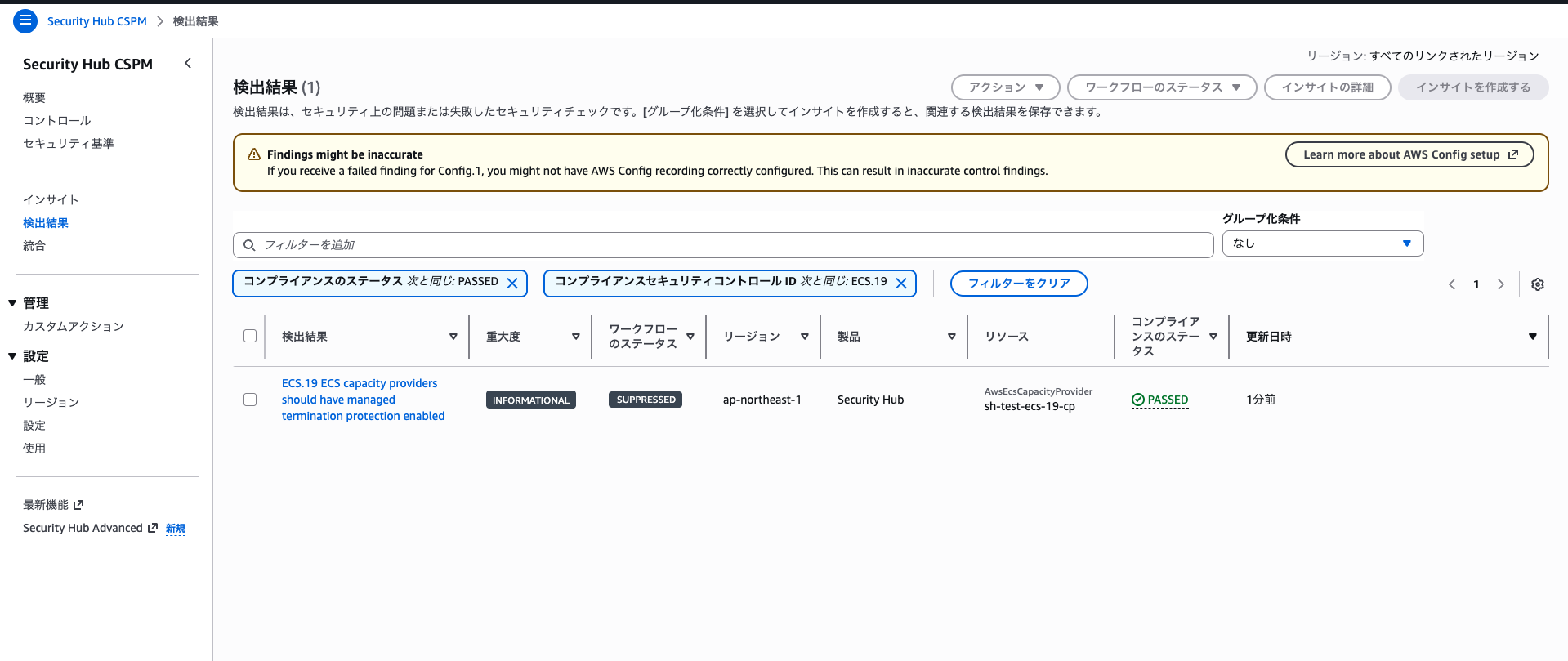Image resolution: width=1568 pixels, height=661 pixels.
Task: Open セキュリティ基準 in the sidebar
Action: point(69,144)
